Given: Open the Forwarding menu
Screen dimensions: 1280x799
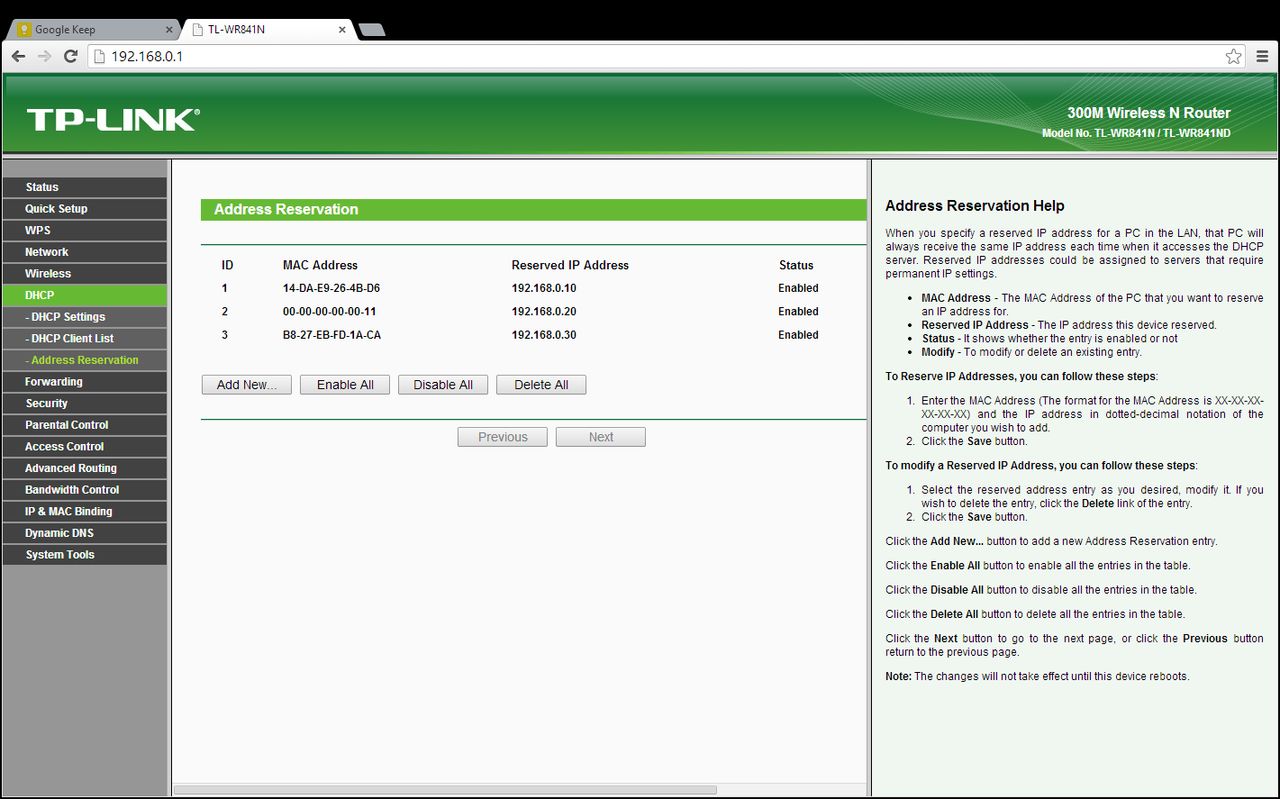Looking at the screenshot, I should click(84, 382).
